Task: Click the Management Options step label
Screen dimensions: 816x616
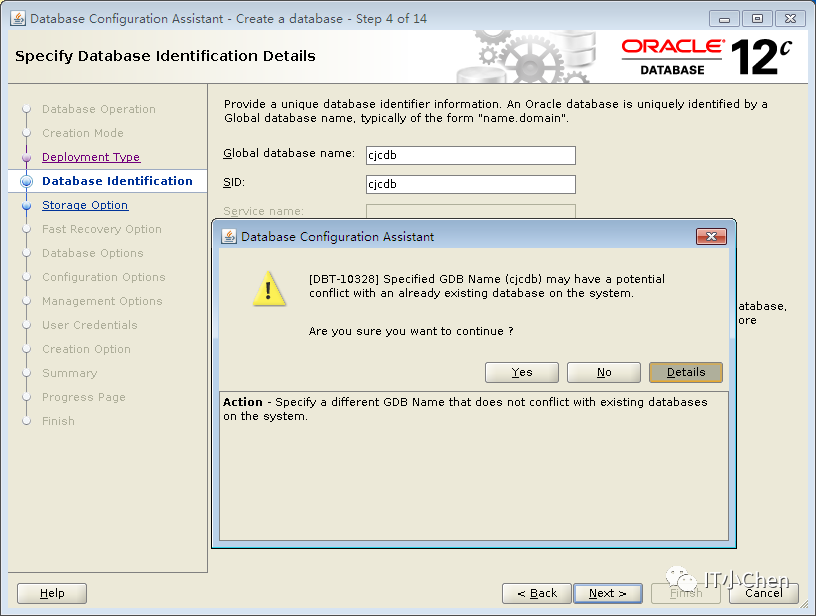Action: (102, 301)
